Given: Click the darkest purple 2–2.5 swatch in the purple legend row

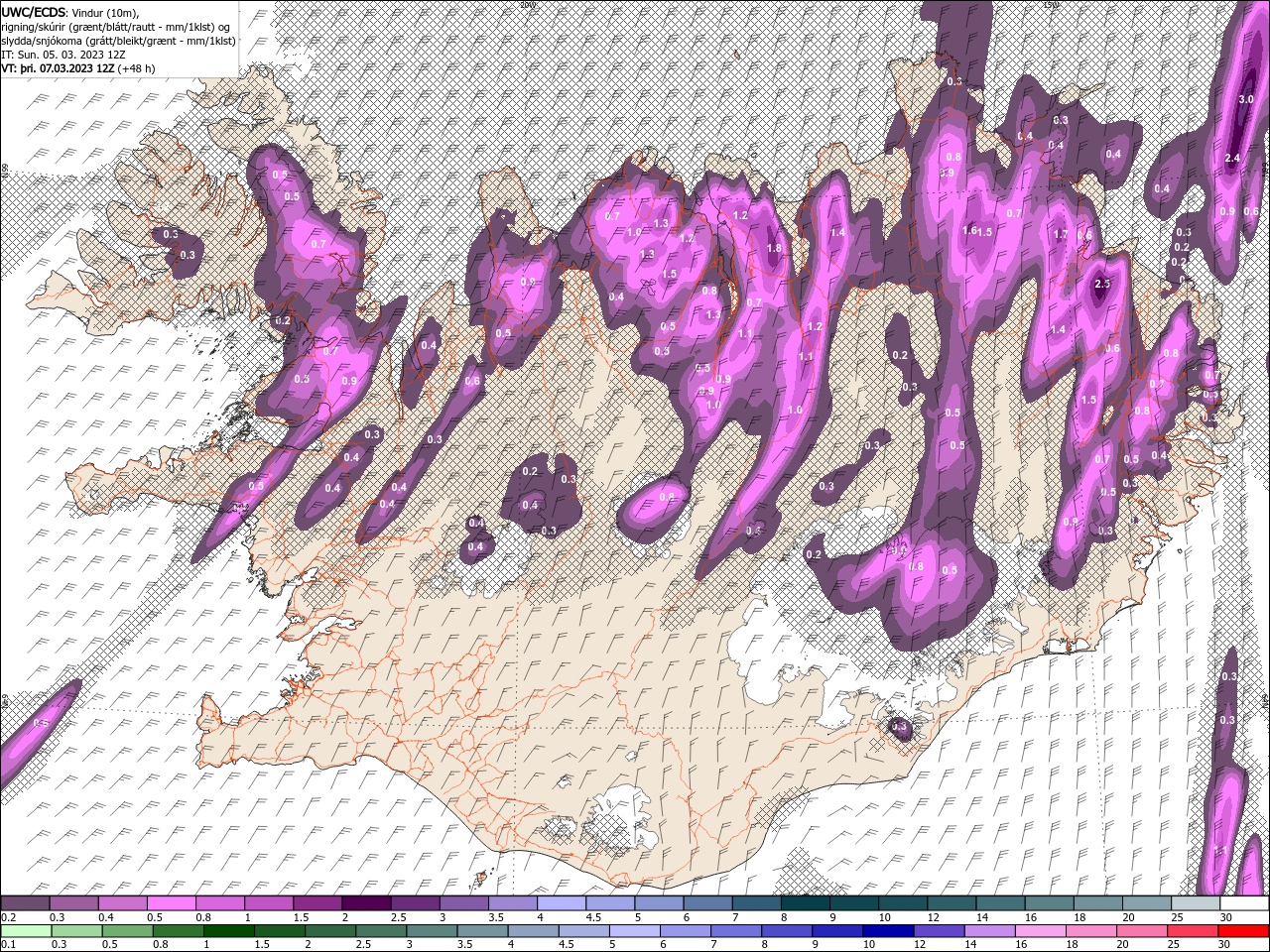Looking at the screenshot, I should 366,903.
